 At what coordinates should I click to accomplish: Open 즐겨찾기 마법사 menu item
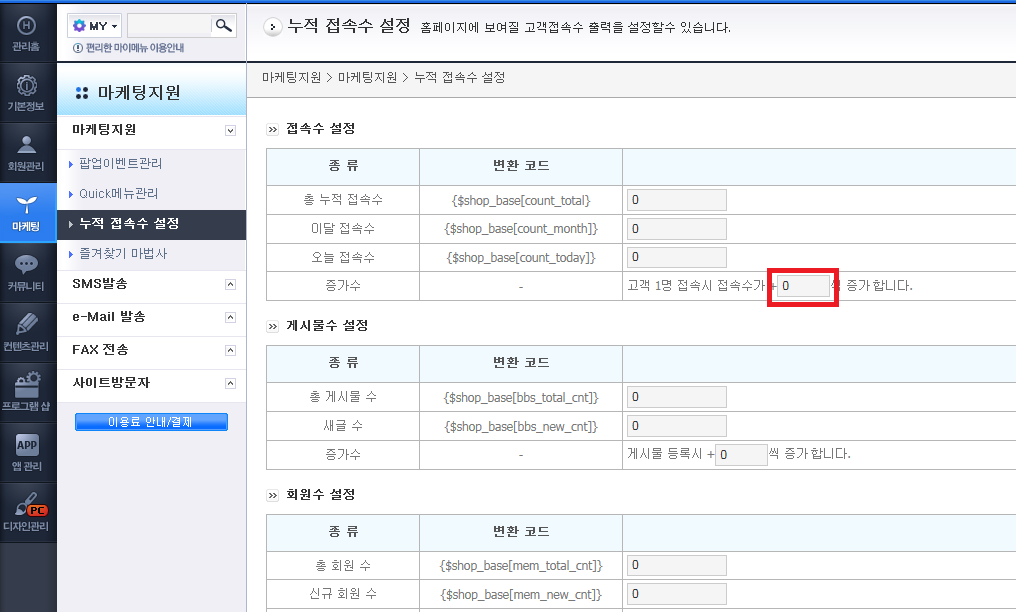123,254
